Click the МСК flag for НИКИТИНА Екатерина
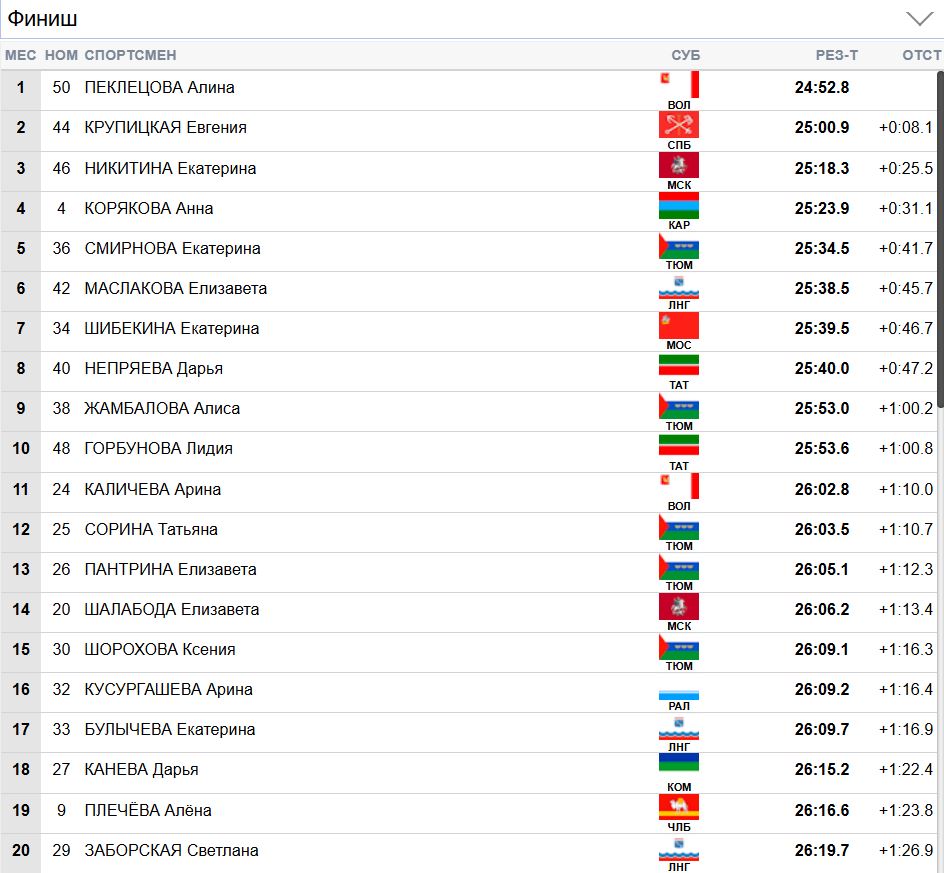The width and height of the screenshot is (944, 873). (x=679, y=165)
